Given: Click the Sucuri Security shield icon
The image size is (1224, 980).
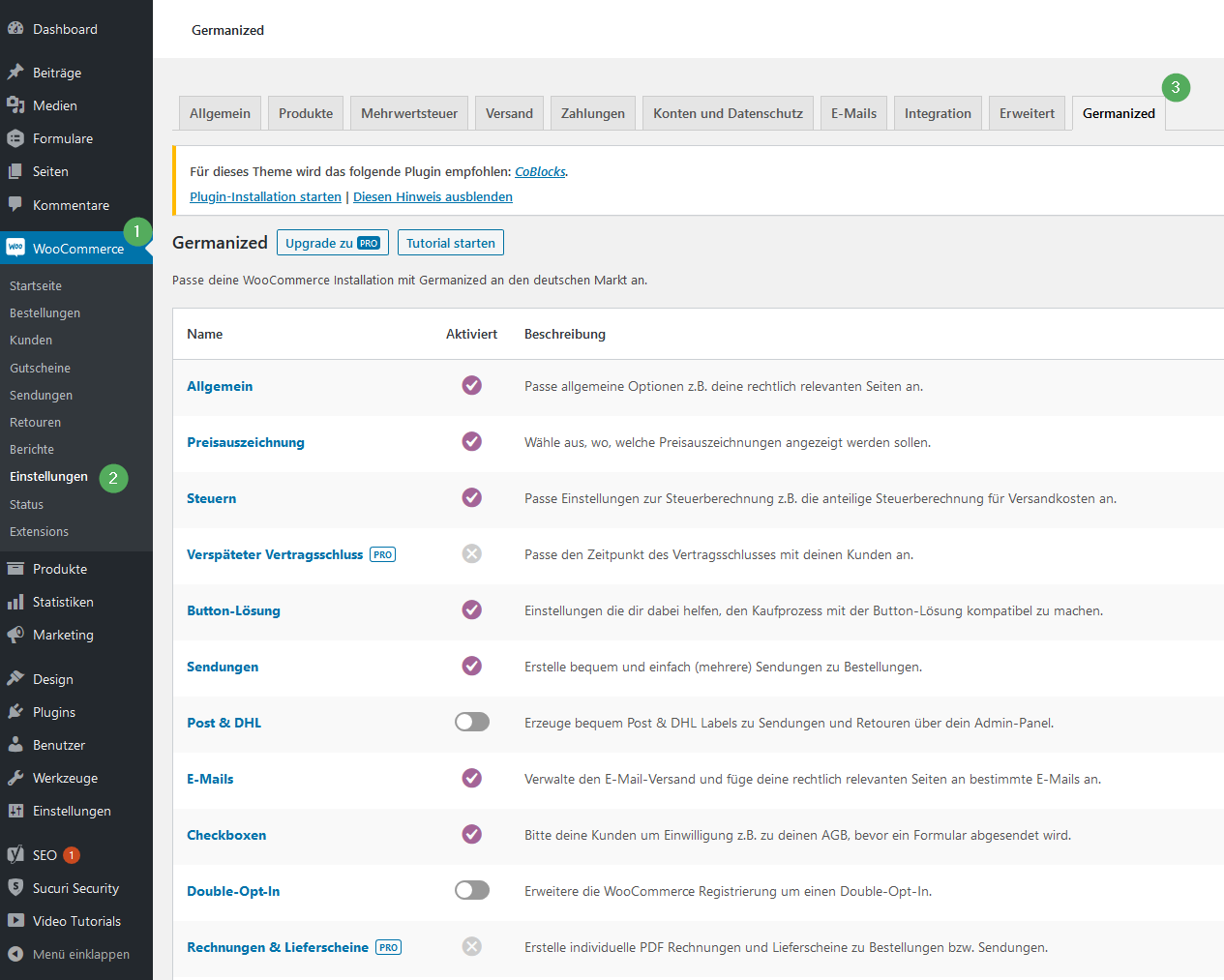Looking at the screenshot, I should pos(15,888).
